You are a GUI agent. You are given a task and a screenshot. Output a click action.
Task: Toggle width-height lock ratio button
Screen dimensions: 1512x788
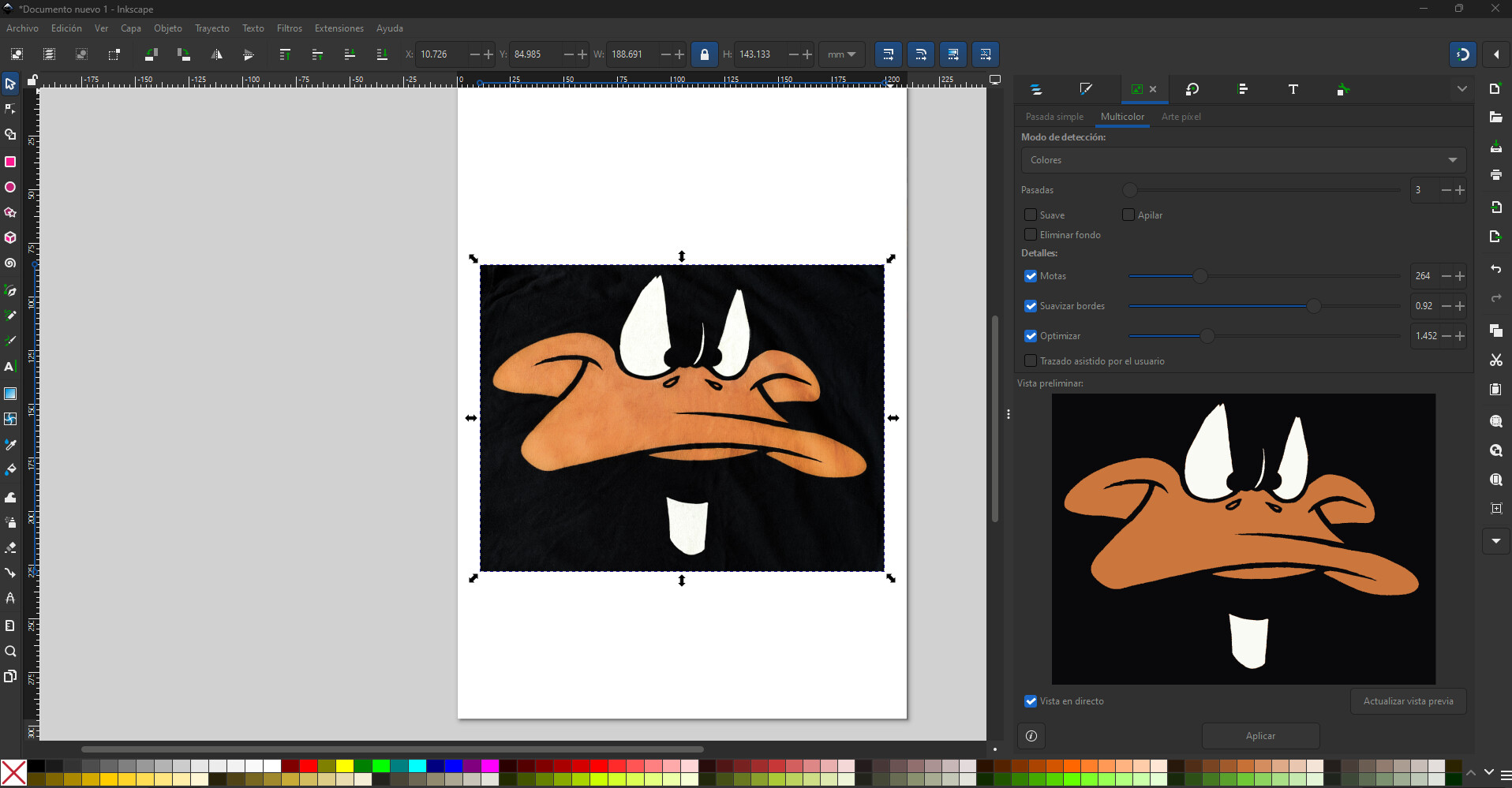click(705, 54)
